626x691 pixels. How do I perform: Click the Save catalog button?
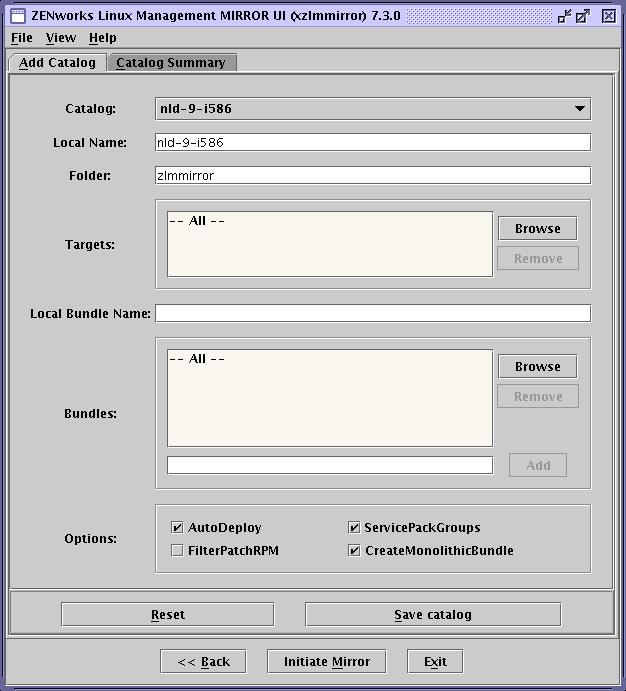tap(433, 614)
